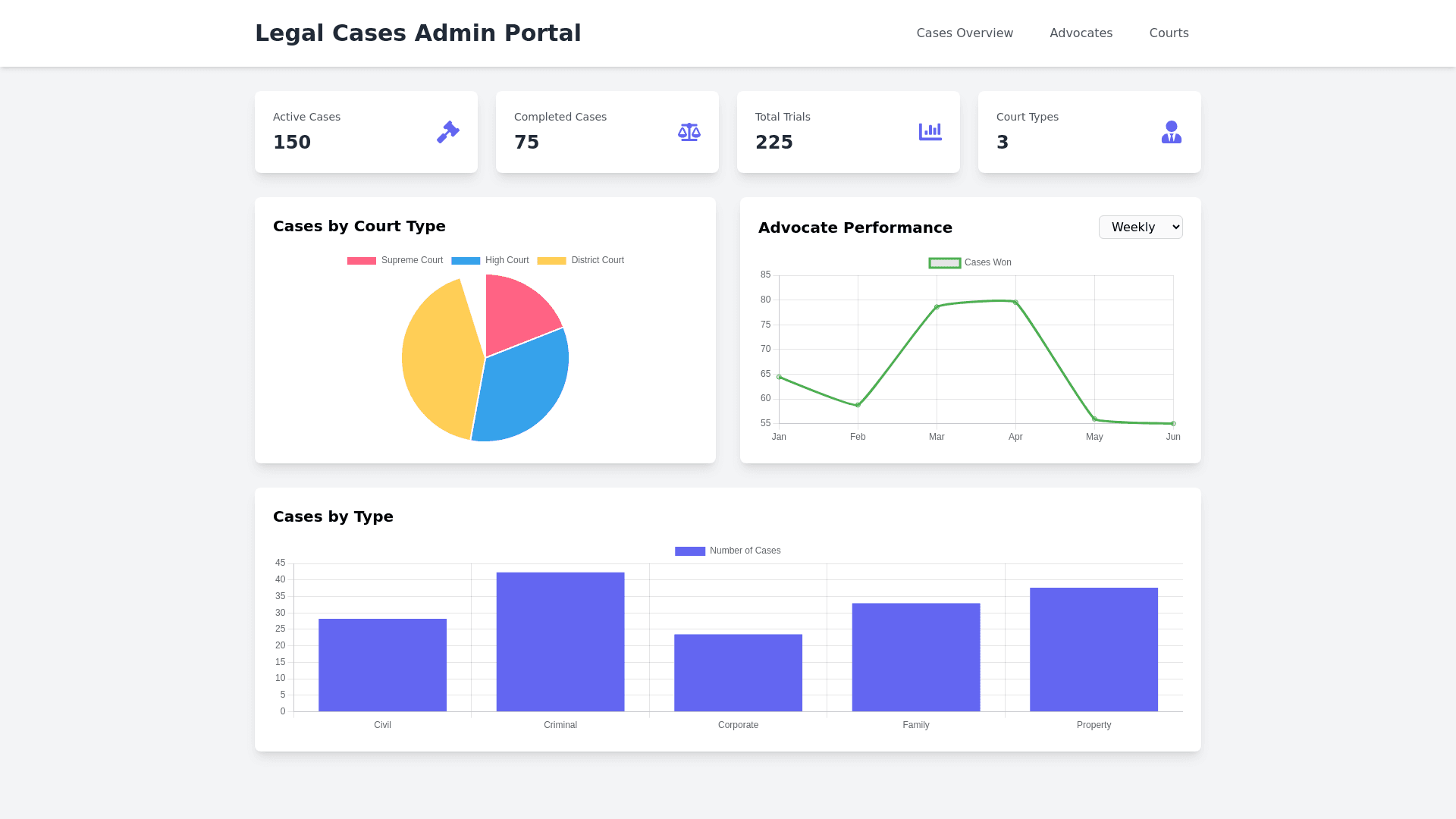The width and height of the screenshot is (1456, 819).
Task: Select the Criminal bar in chart
Action: [560, 642]
